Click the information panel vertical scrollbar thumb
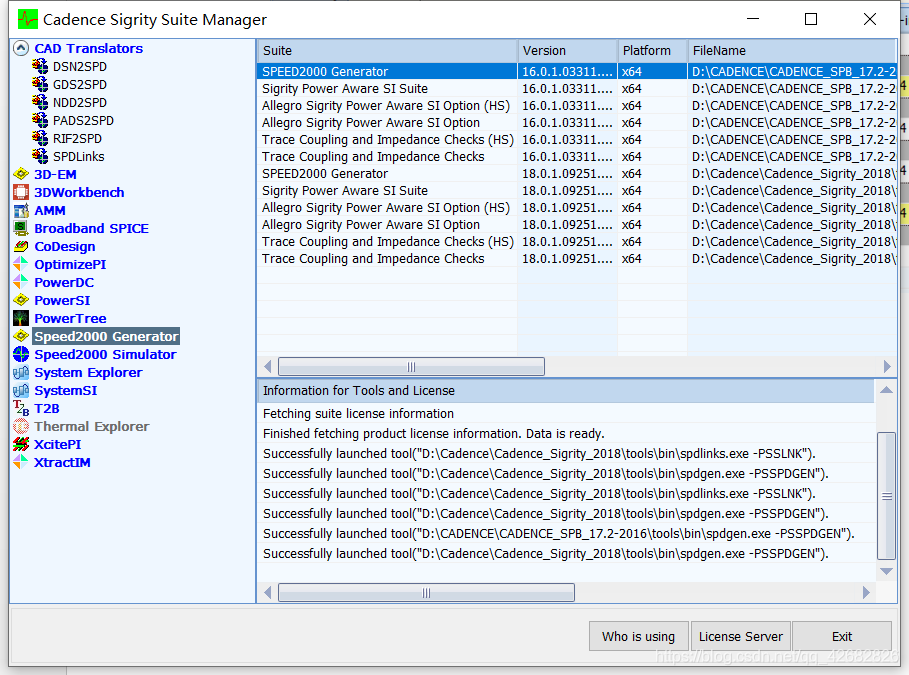 click(886, 496)
